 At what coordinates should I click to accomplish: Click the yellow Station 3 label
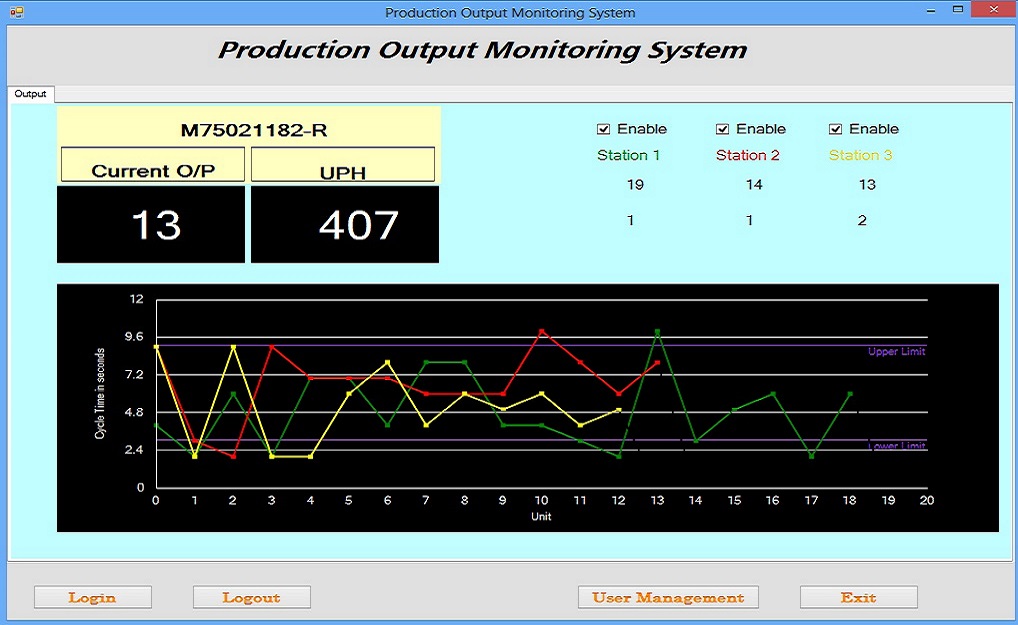pos(860,155)
